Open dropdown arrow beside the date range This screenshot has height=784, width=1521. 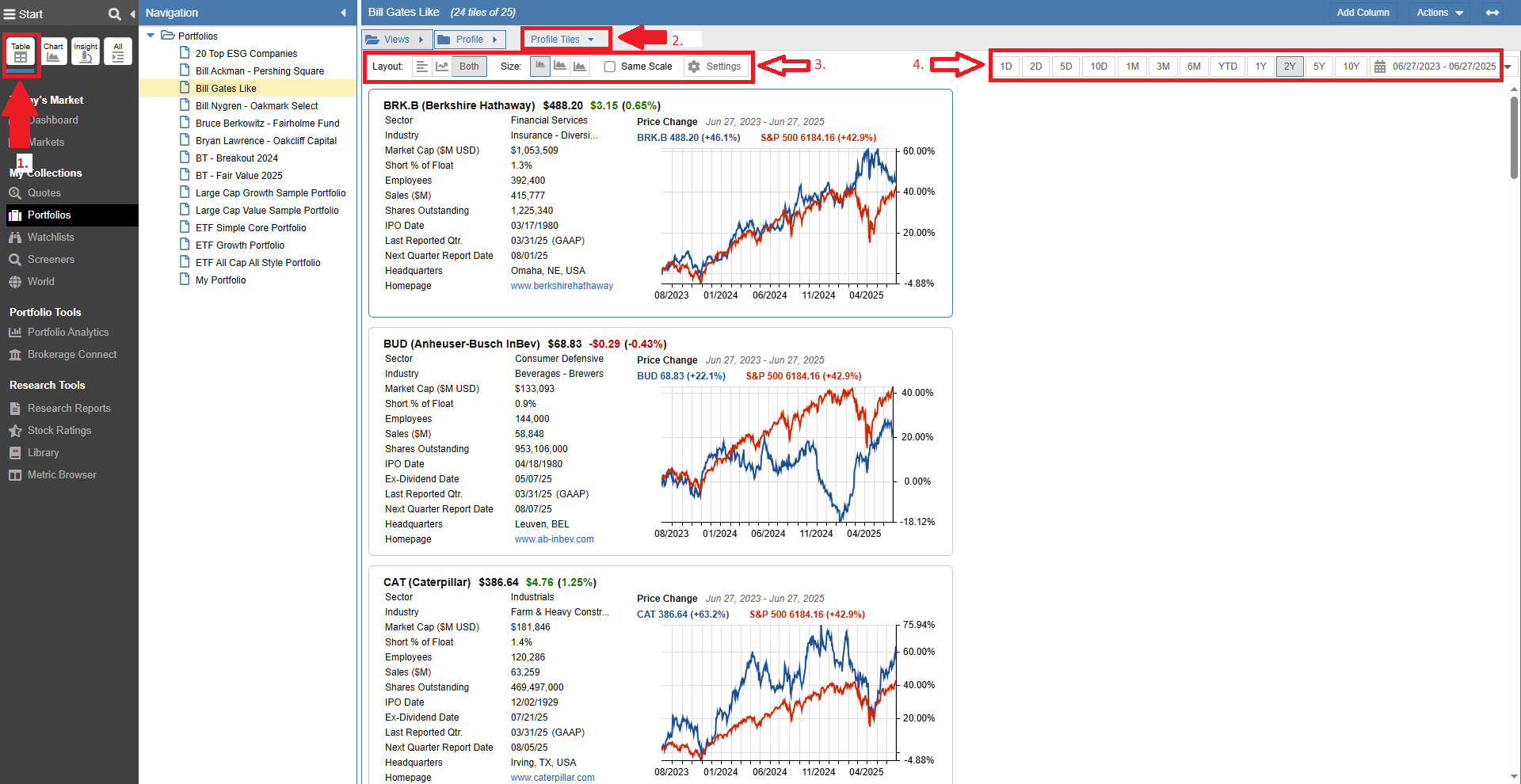(1508, 67)
